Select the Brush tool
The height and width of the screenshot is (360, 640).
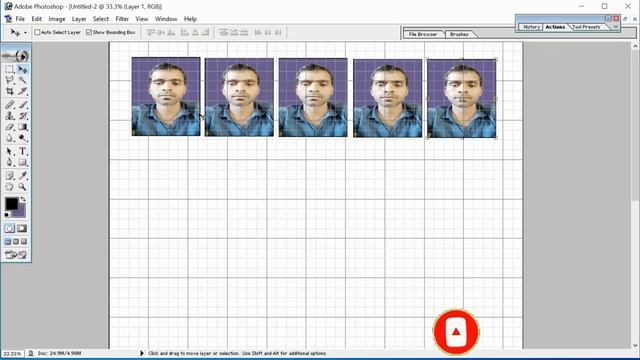click(x=22, y=105)
